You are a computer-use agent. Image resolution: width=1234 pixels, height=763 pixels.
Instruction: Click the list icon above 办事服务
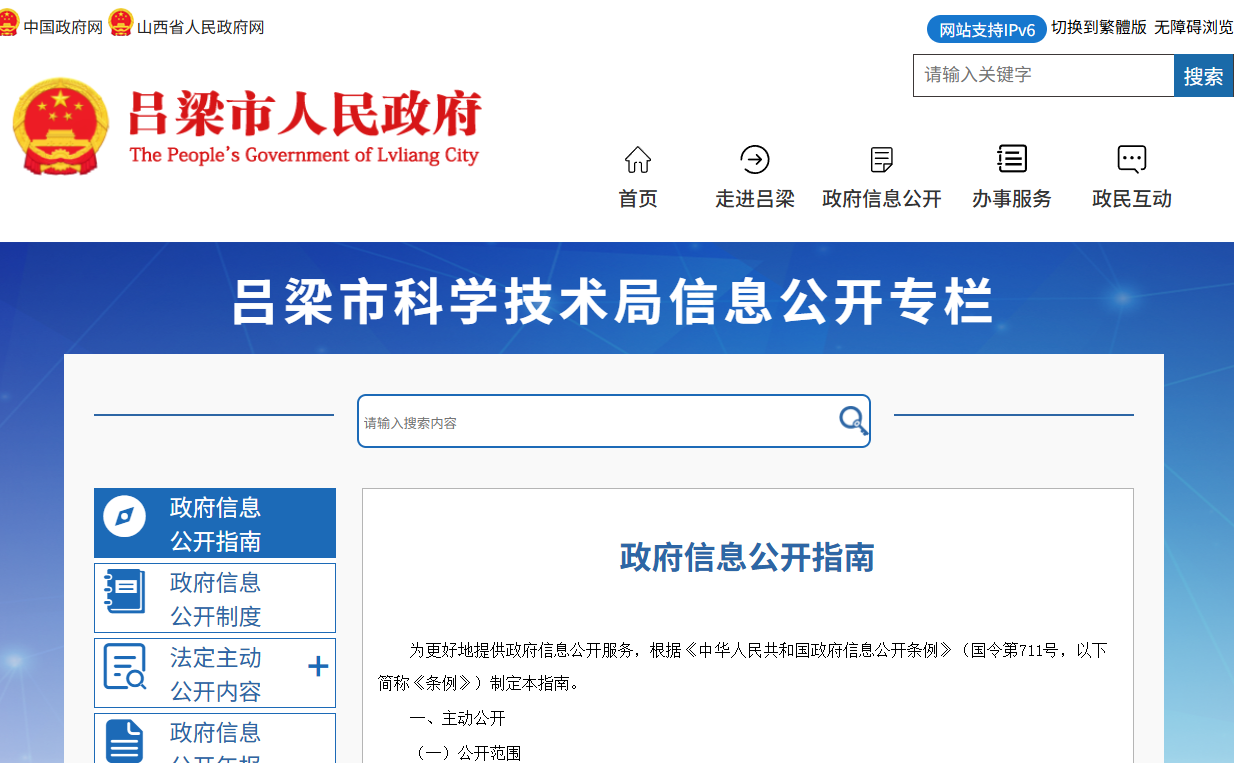[x=1012, y=158]
